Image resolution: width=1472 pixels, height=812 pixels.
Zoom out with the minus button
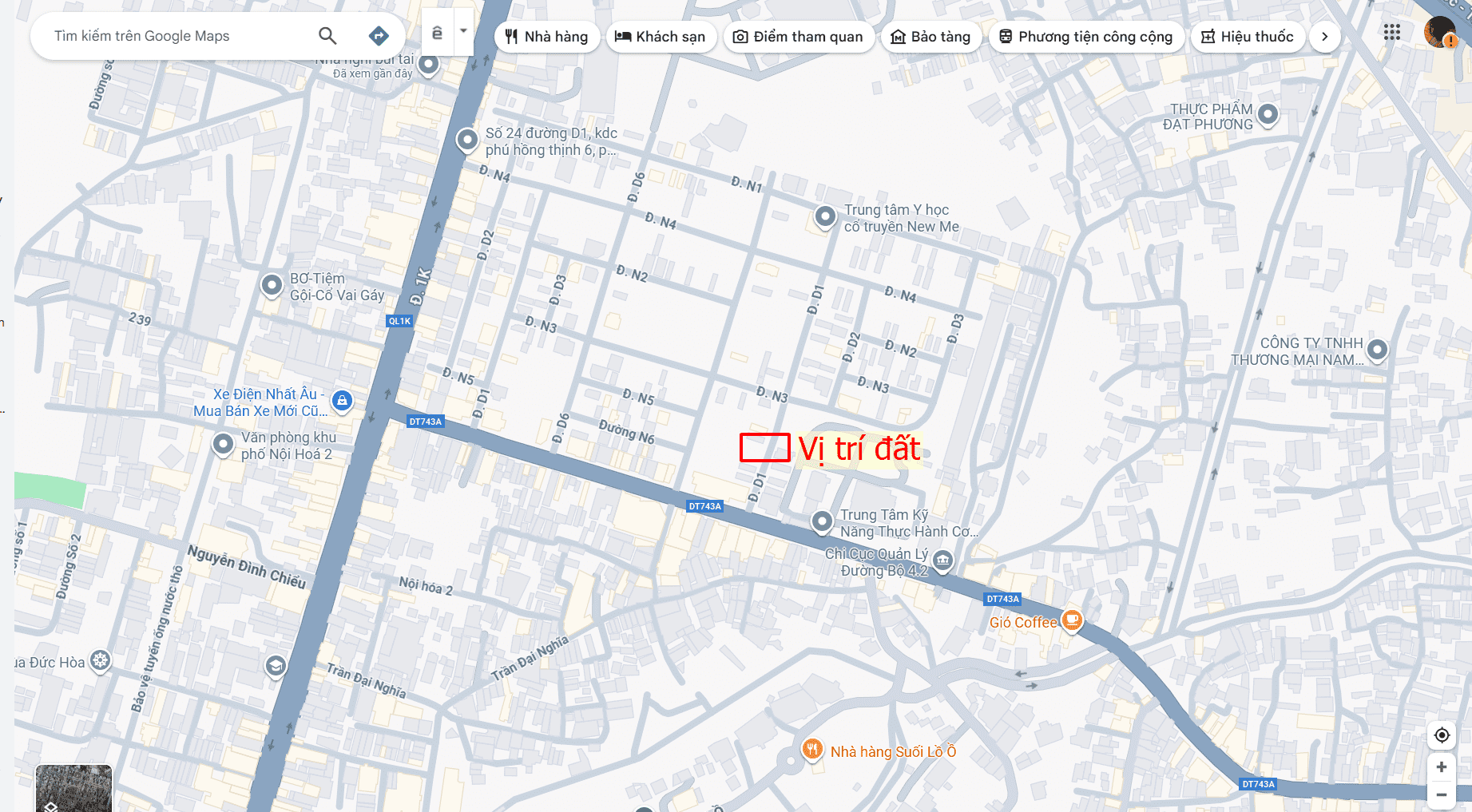pyautogui.click(x=1442, y=795)
